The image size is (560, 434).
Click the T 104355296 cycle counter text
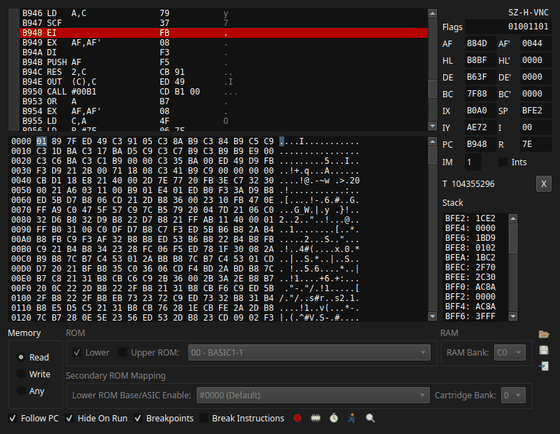[468, 184]
